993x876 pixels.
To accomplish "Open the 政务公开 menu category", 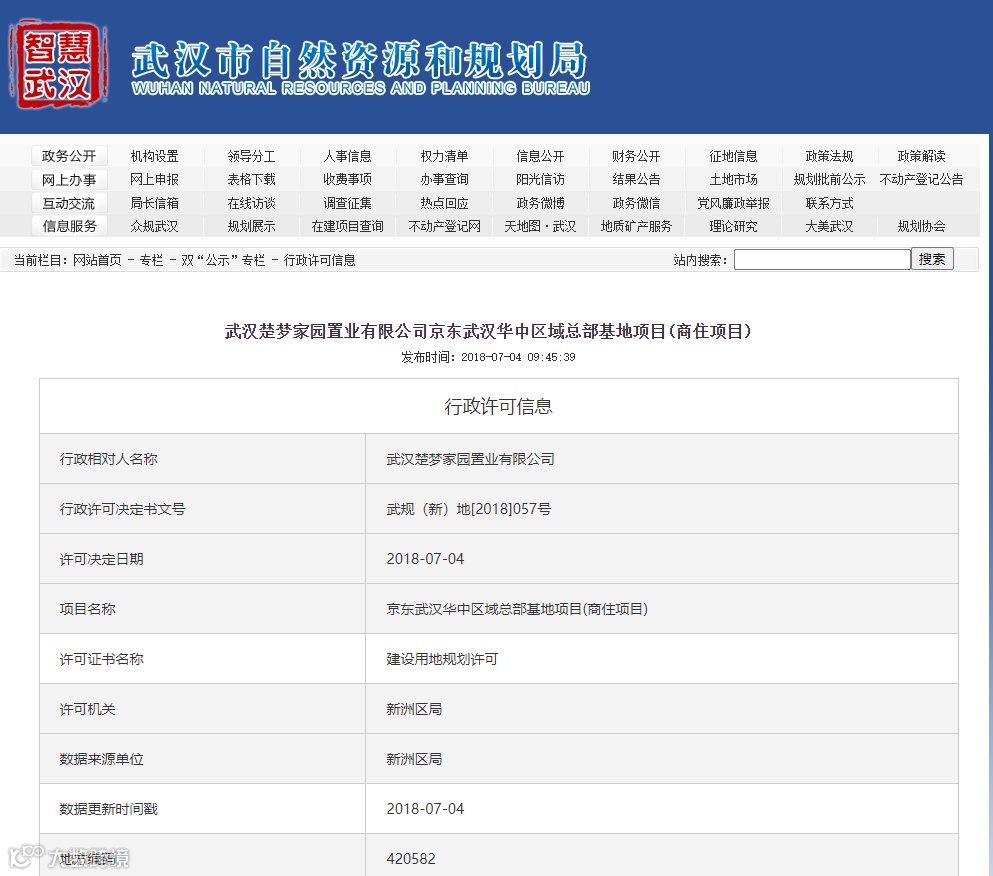I will tap(69, 156).
